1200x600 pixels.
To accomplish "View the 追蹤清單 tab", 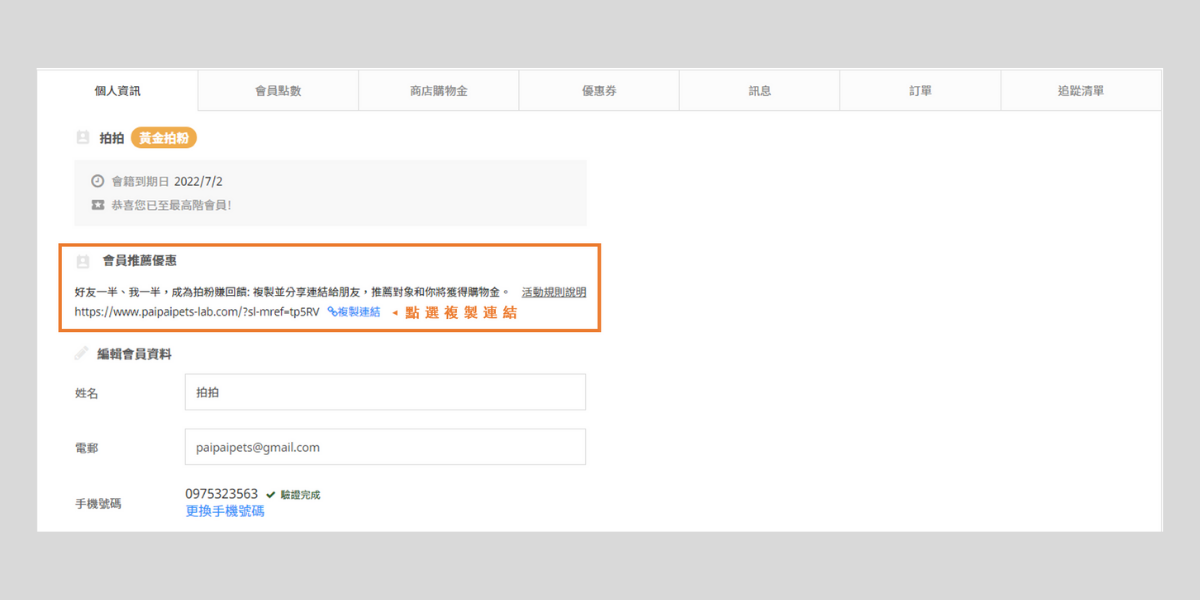I will tap(1081, 91).
